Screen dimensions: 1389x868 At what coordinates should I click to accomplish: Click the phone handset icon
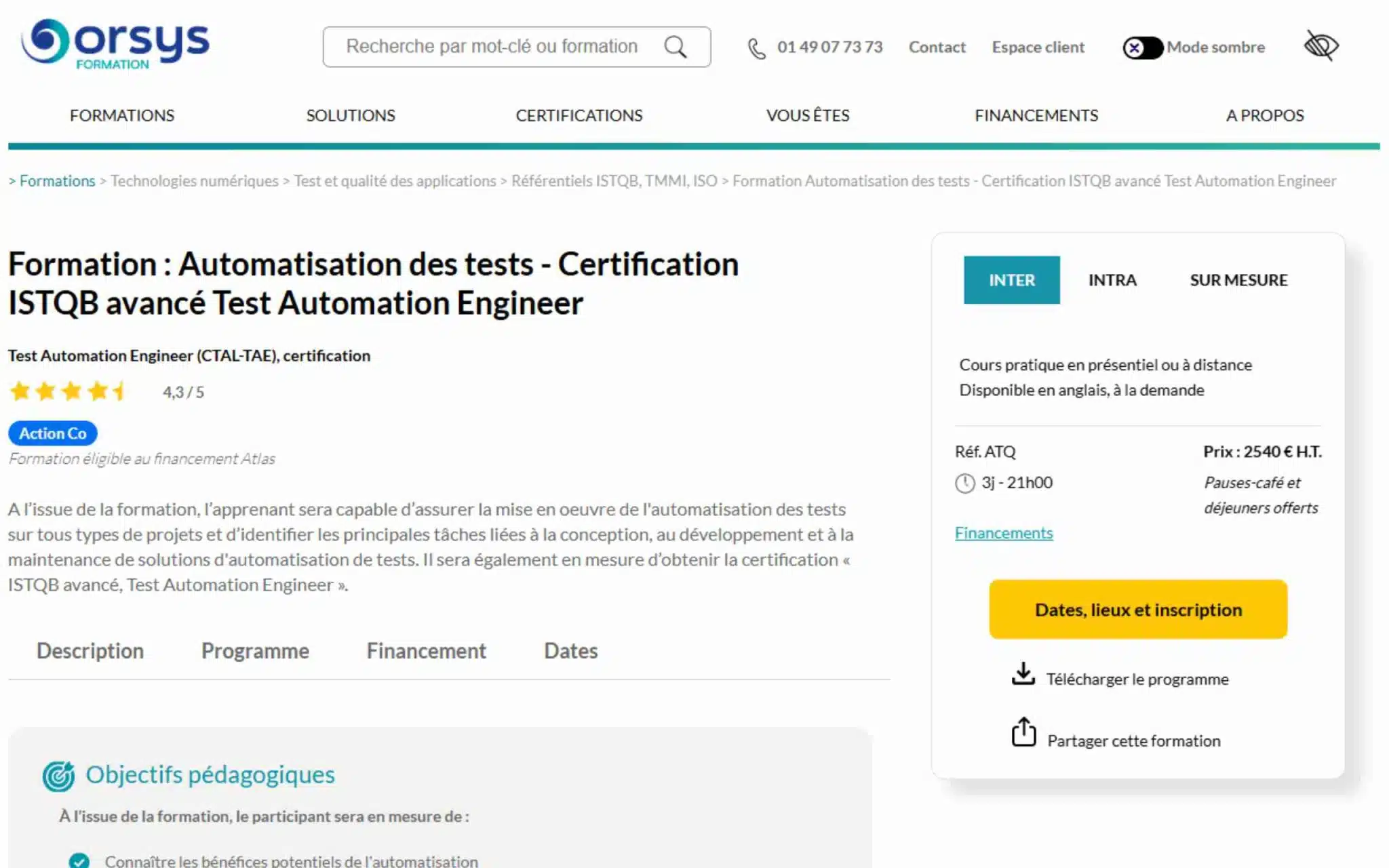pos(756,48)
